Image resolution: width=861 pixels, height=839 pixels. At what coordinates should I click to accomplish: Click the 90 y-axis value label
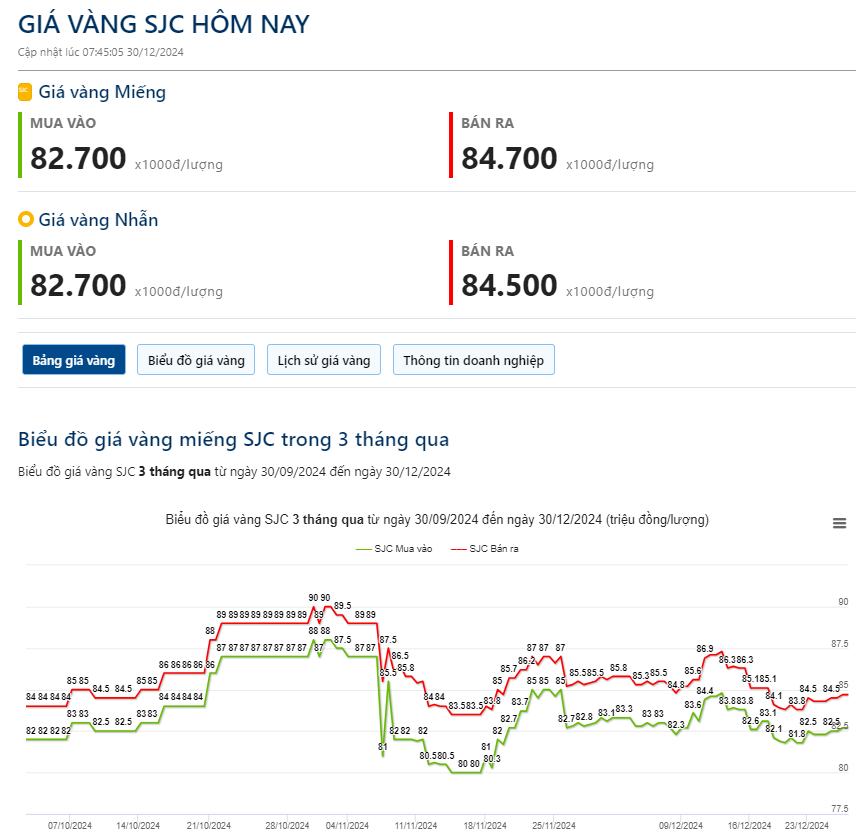click(x=843, y=602)
